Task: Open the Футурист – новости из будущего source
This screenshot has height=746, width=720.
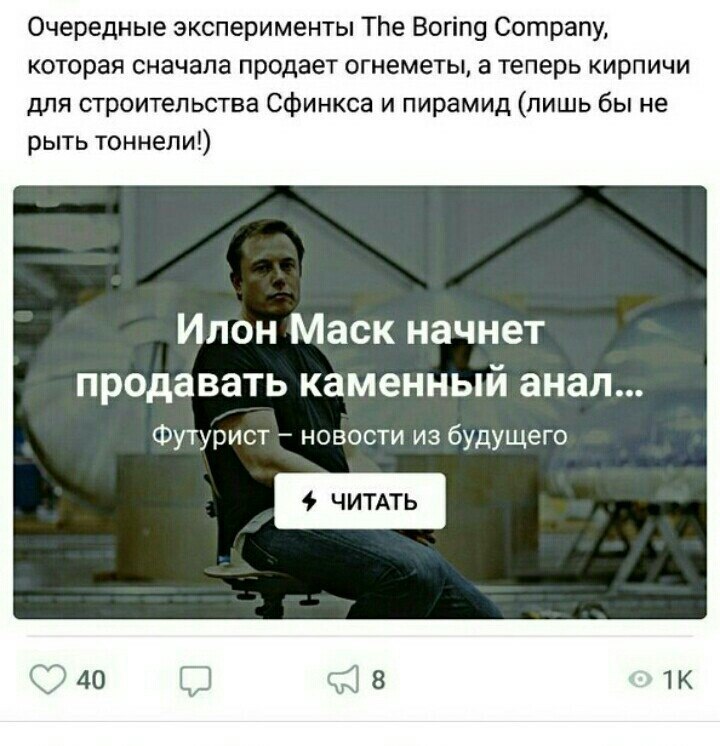Action: (x=360, y=435)
